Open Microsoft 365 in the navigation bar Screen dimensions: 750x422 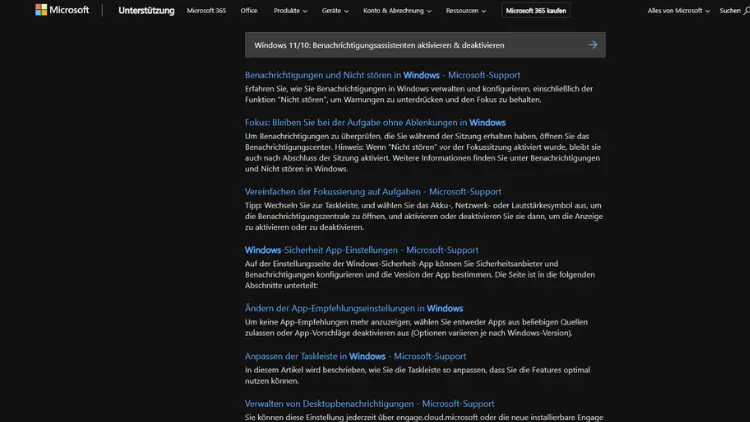pyautogui.click(x=206, y=11)
